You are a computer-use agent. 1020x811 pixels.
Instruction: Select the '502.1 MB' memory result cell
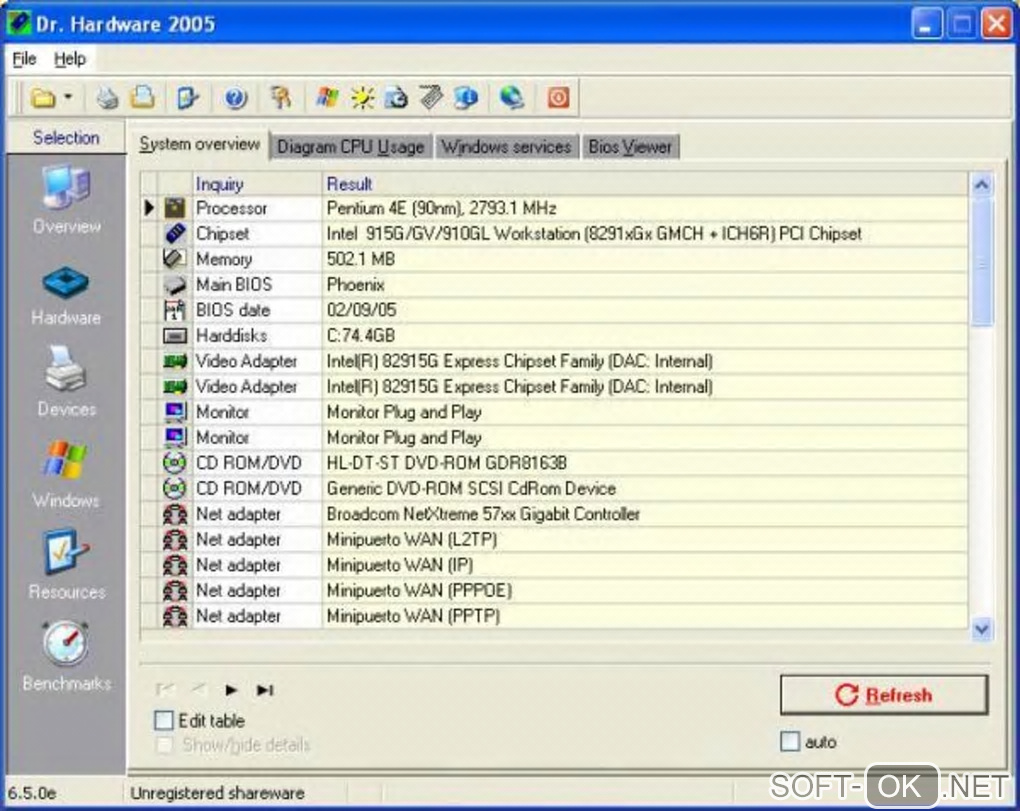pos(645,259)
